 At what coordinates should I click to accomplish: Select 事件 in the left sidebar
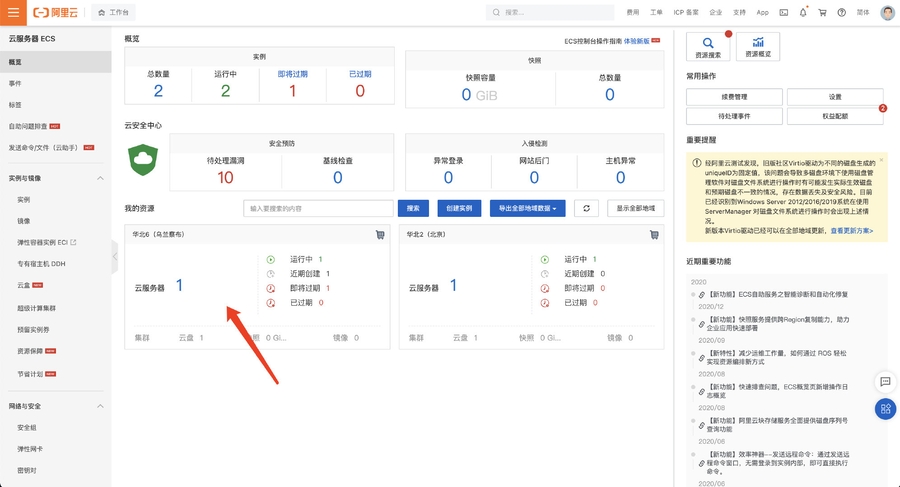pos(15,83)
